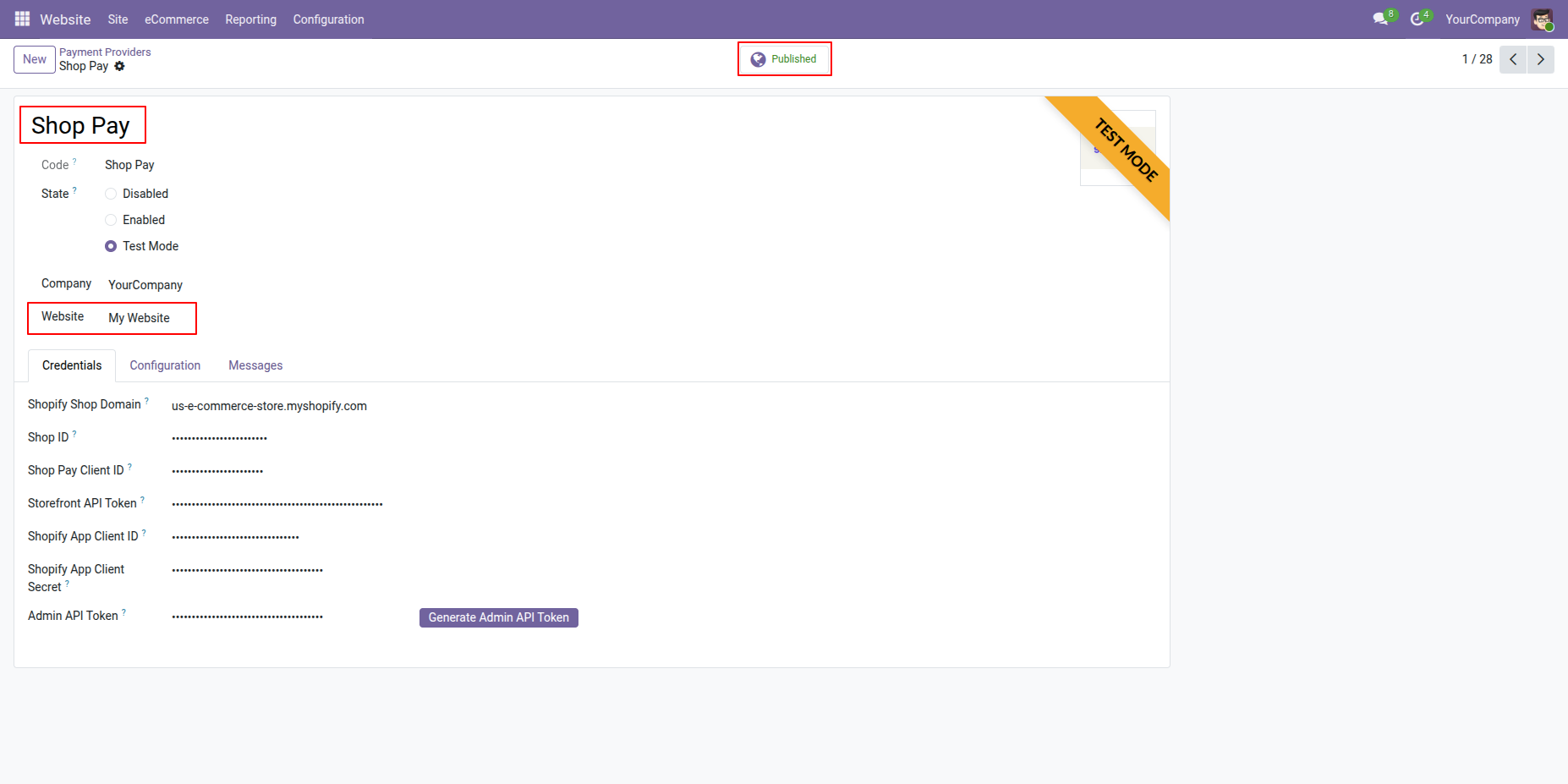This screenshot has width=1568, height=784.
Task: Open the conversations messages icon
Action: click(x=1381, y=19)
